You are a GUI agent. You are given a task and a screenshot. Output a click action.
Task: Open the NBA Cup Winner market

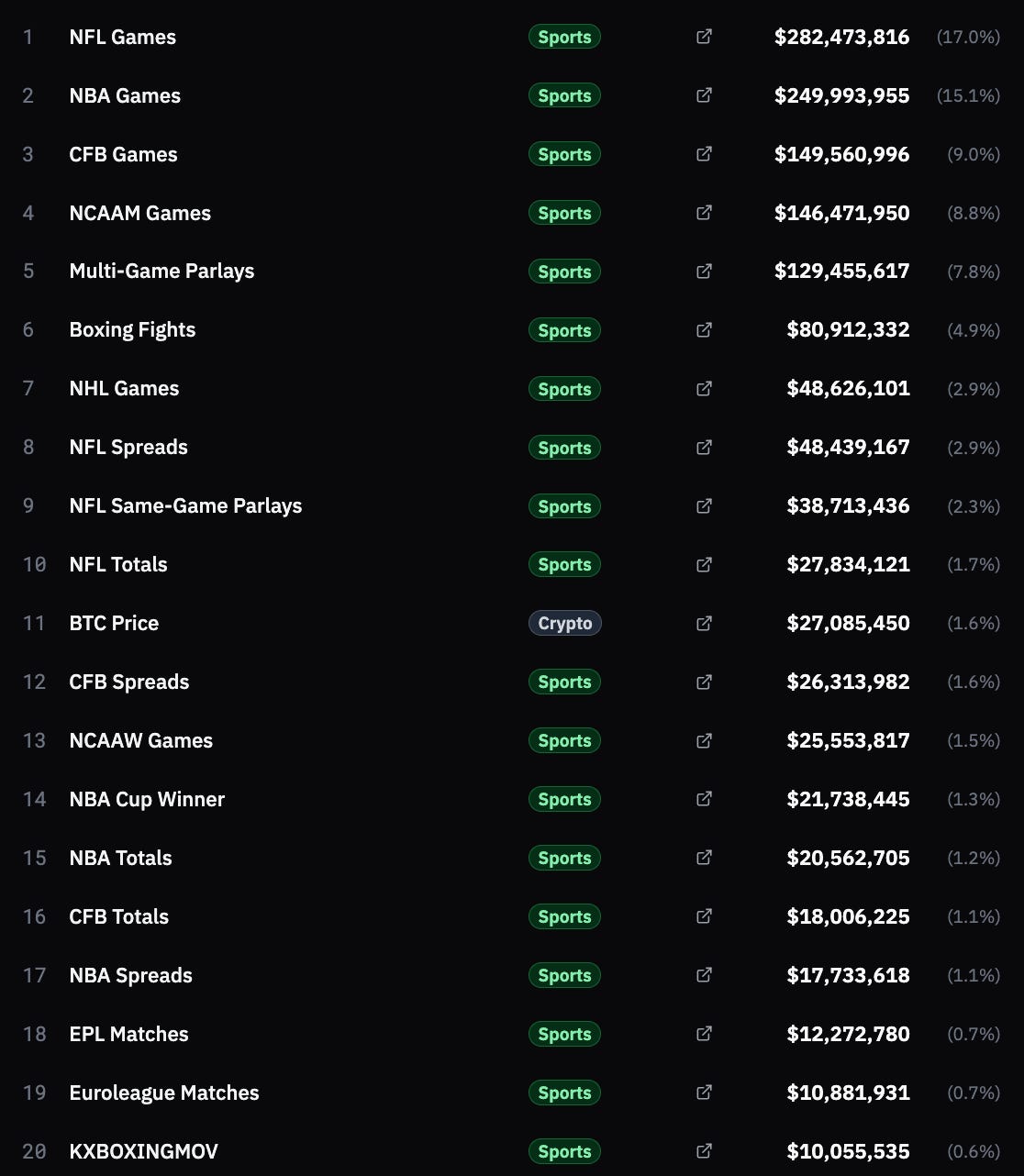[x=147, y=799]
